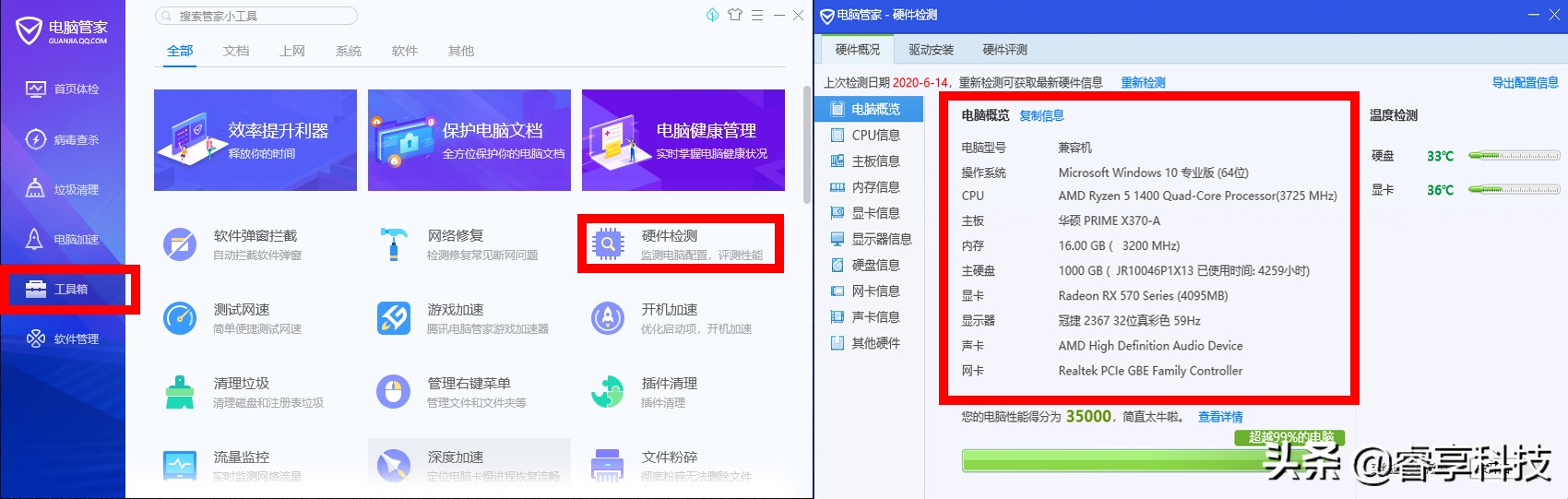Image resolution: width=1568 pixels, height=499 pixels.
Task: Switch to the 其他 tab
Action: [461, 51]
